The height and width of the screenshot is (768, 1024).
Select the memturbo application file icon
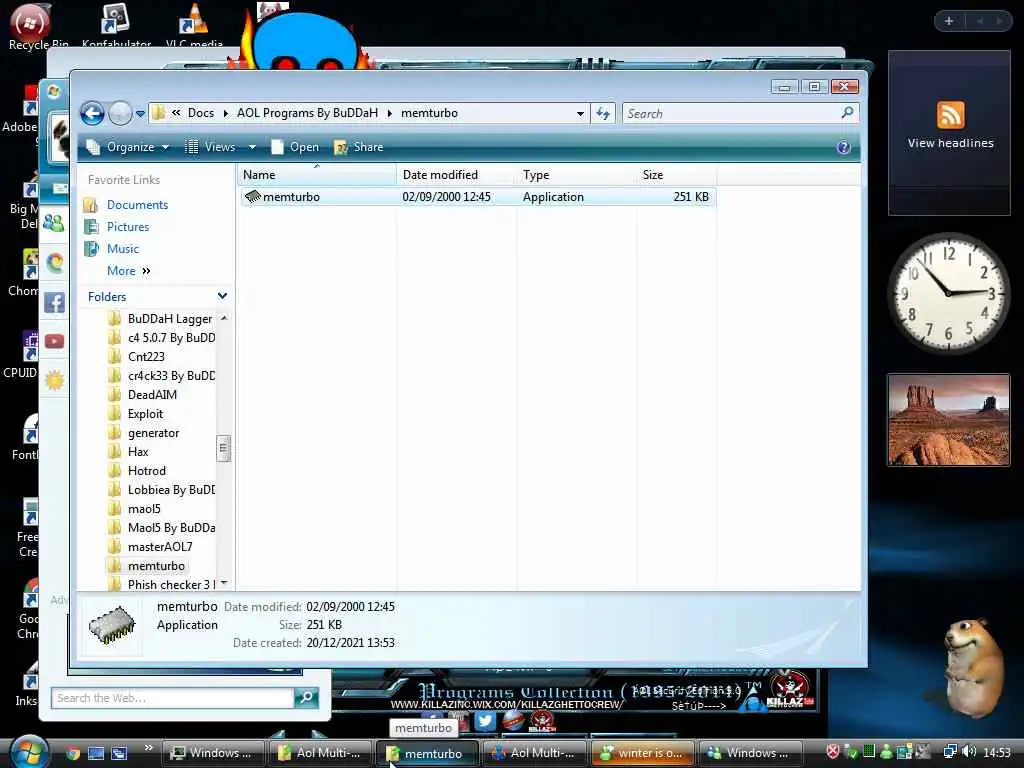point(253,197)
